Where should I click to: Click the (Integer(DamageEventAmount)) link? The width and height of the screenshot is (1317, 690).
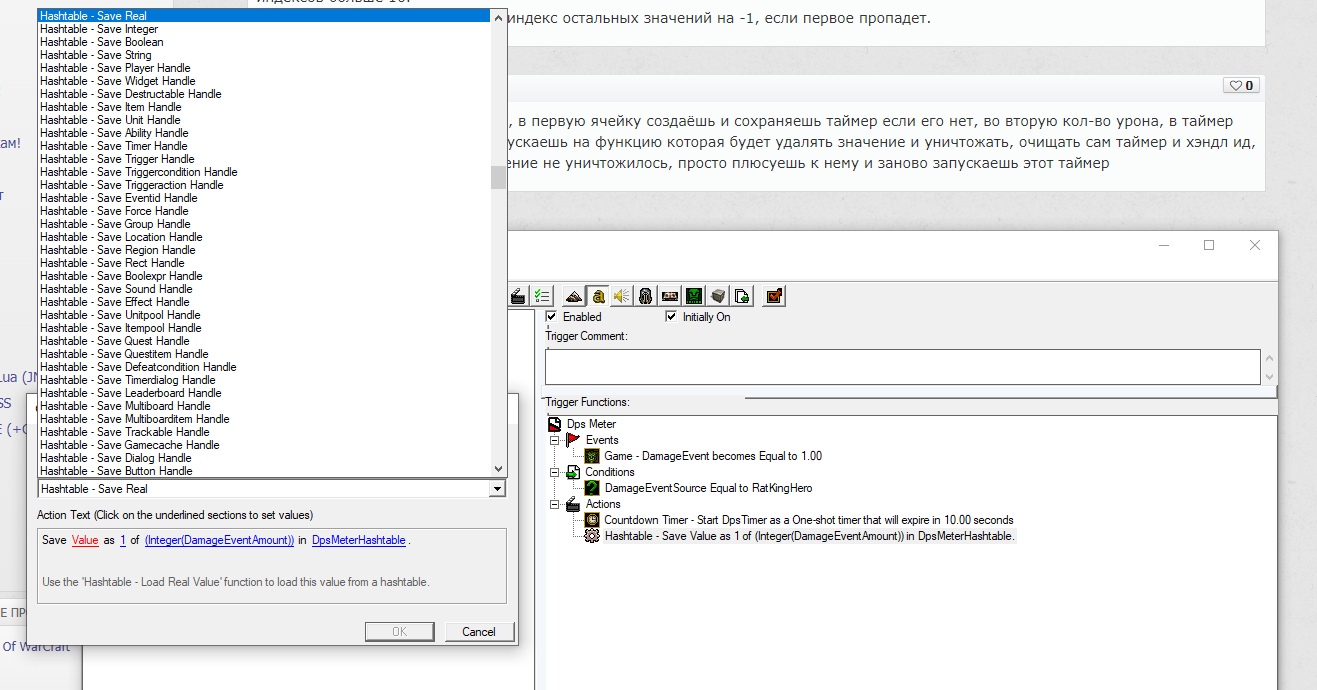click(x=219, y=540)
